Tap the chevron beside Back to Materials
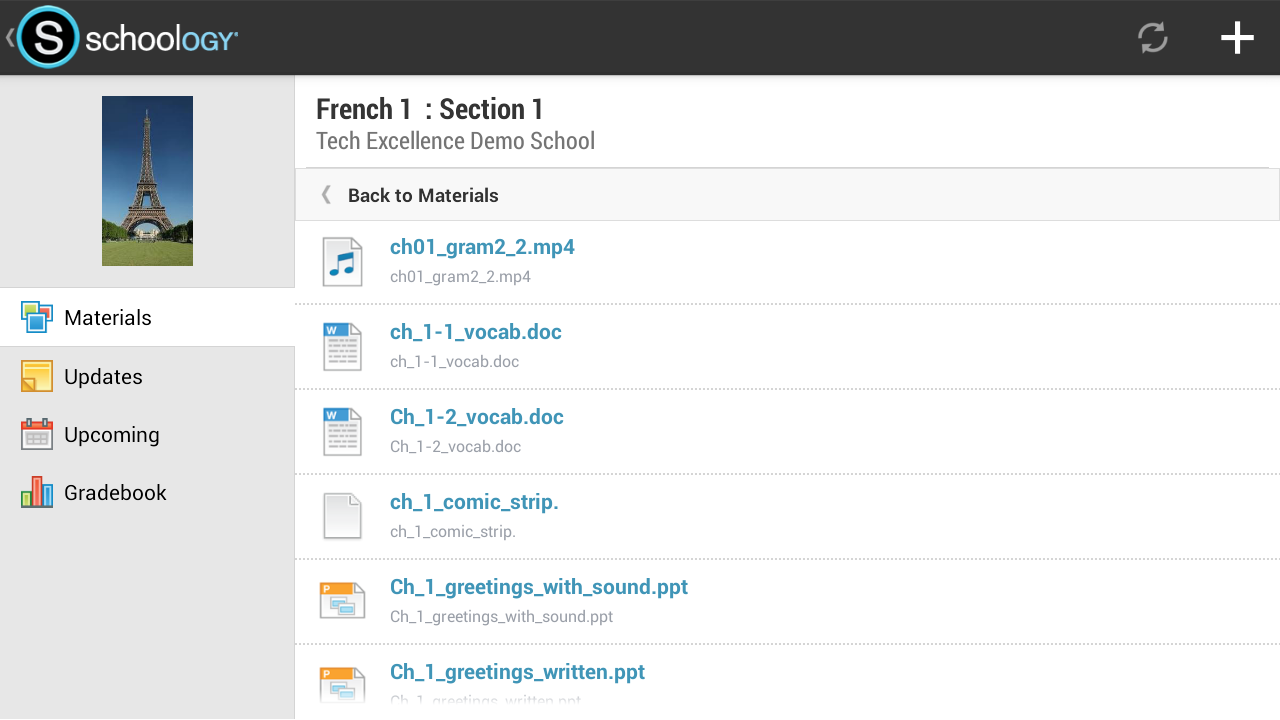The width and height of the screenshot is (1280, 720). (326, 195)
